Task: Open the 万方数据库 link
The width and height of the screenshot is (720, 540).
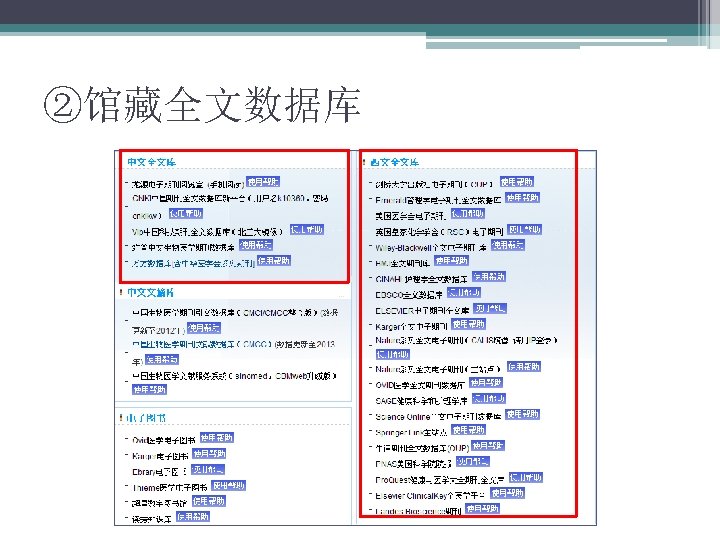Action: [x=193, y=263]
